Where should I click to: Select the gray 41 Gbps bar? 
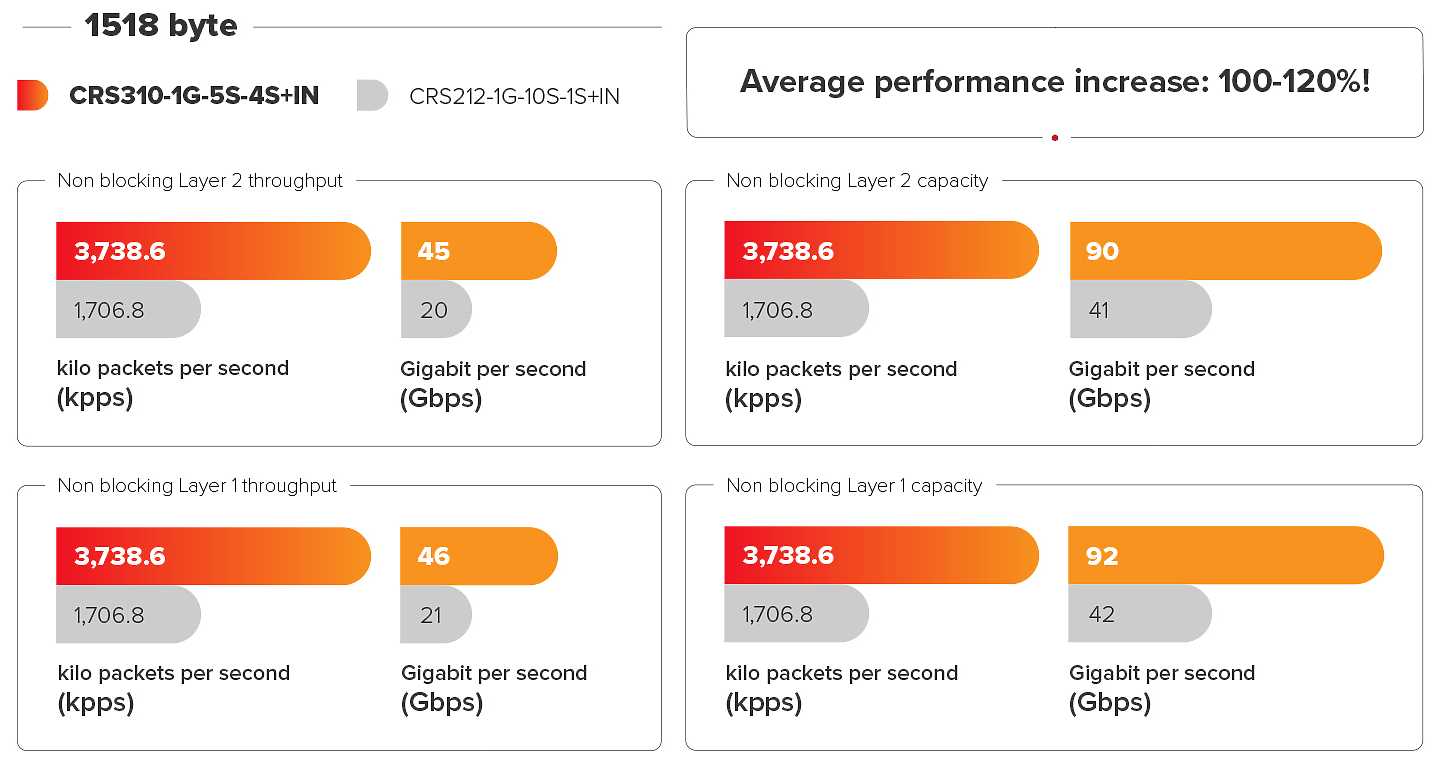tap(1139, 310)
